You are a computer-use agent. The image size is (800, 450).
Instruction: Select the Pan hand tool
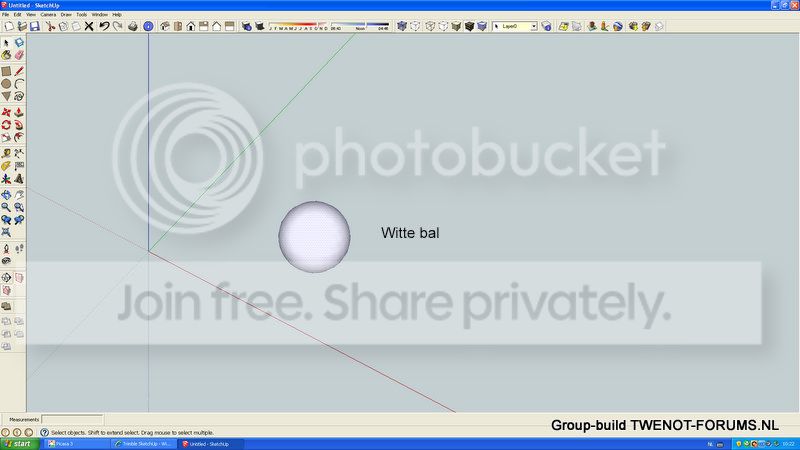click(x=19, y=195)
